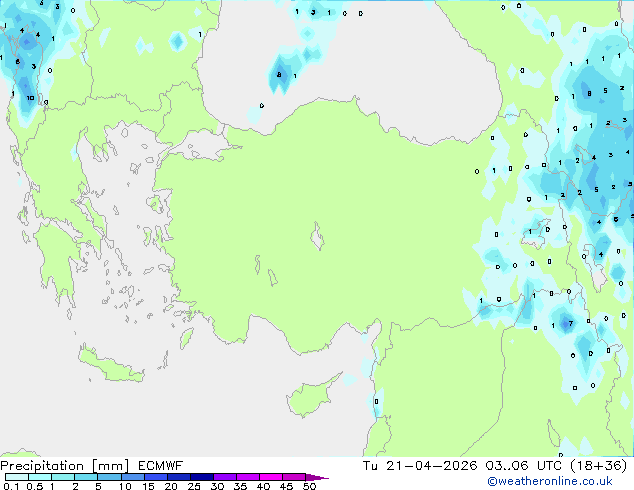The height and width of the screenshot is (490, 634).
Task: Click the Crete island on the map
Action: (111, 366)
